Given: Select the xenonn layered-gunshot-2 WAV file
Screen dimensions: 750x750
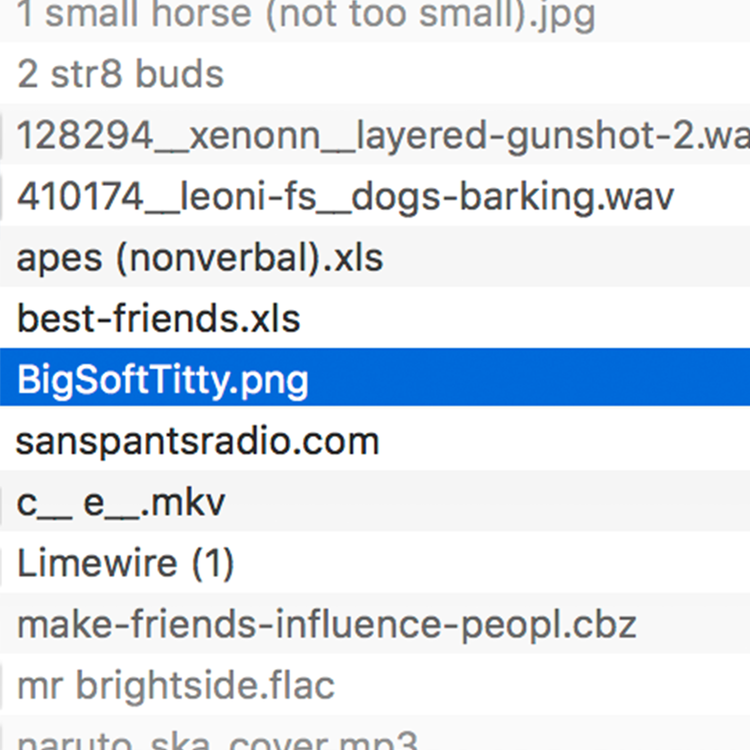Looking at the screenshot, I should tap(380, 135).
